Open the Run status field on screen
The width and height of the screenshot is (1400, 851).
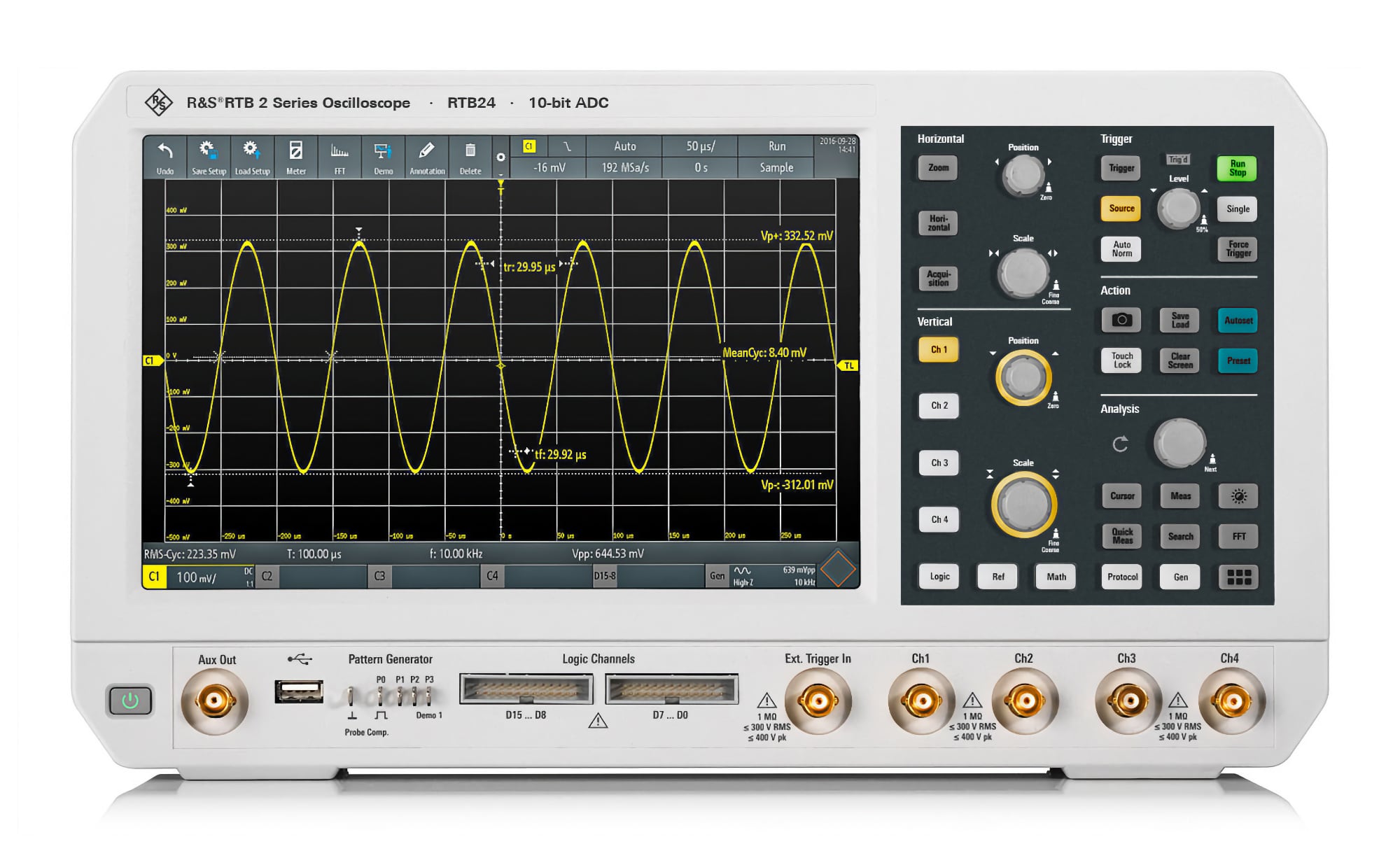[776, 146]
